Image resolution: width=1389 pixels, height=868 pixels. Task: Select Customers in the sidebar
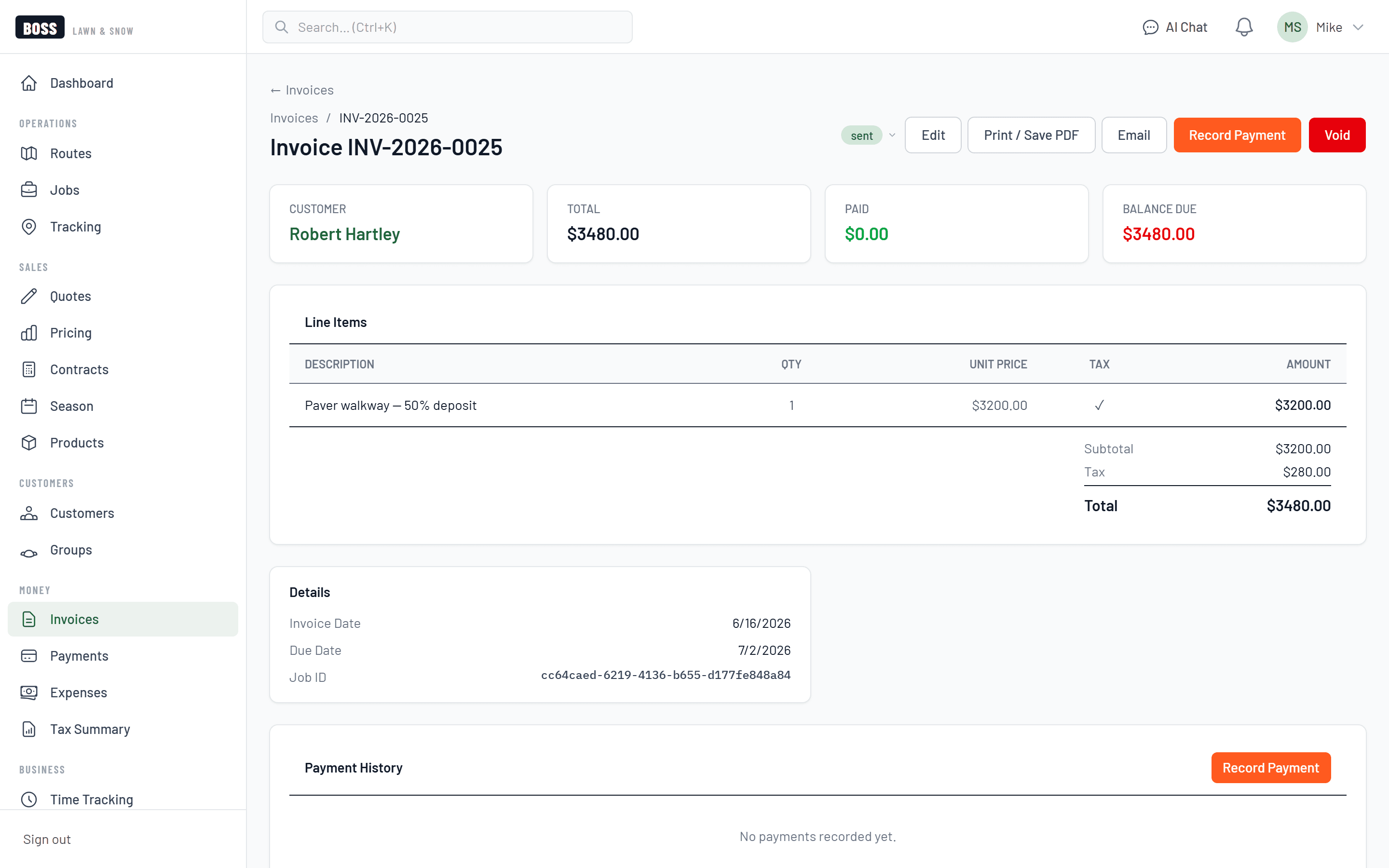point(123,513)
